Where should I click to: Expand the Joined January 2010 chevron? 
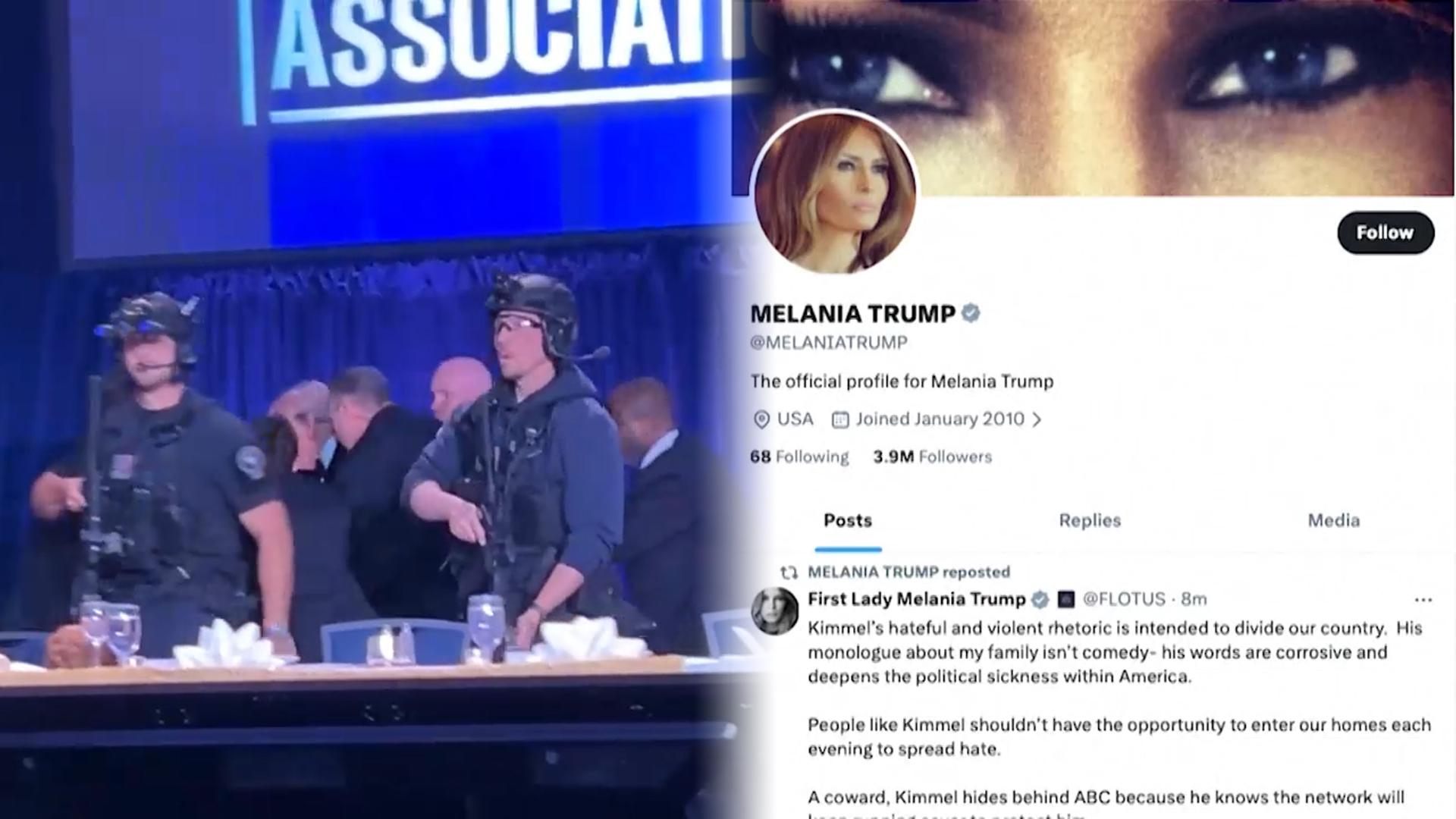(1037, 419)
